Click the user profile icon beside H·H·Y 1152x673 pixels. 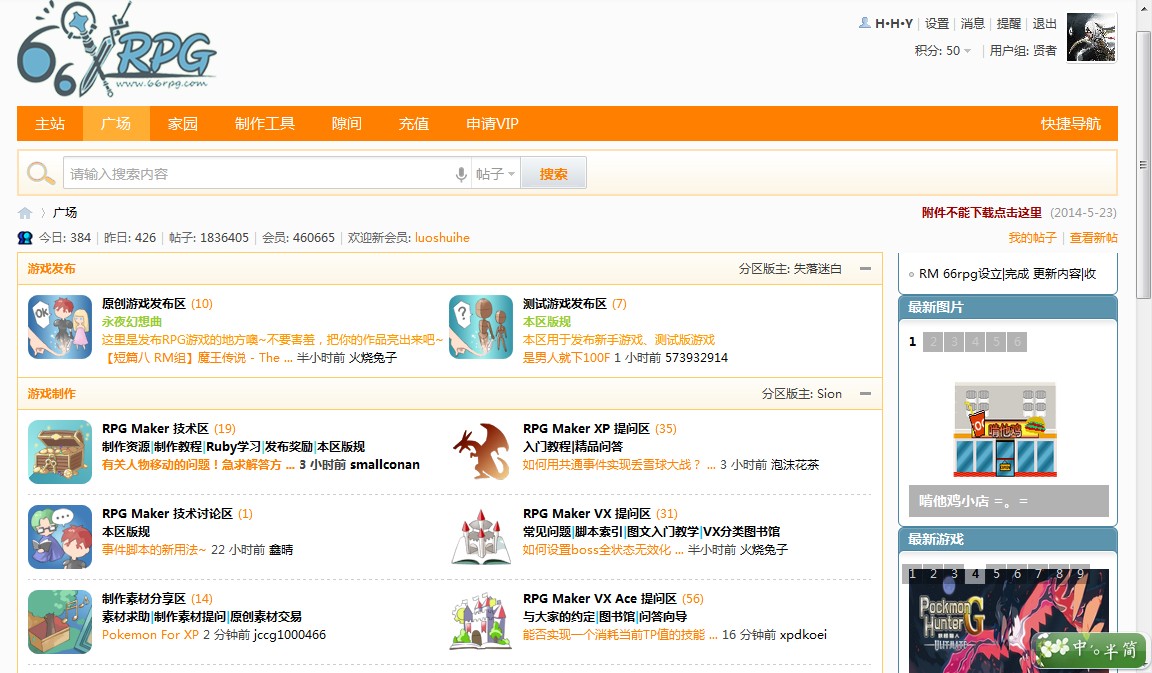click(x=865, y=23)
